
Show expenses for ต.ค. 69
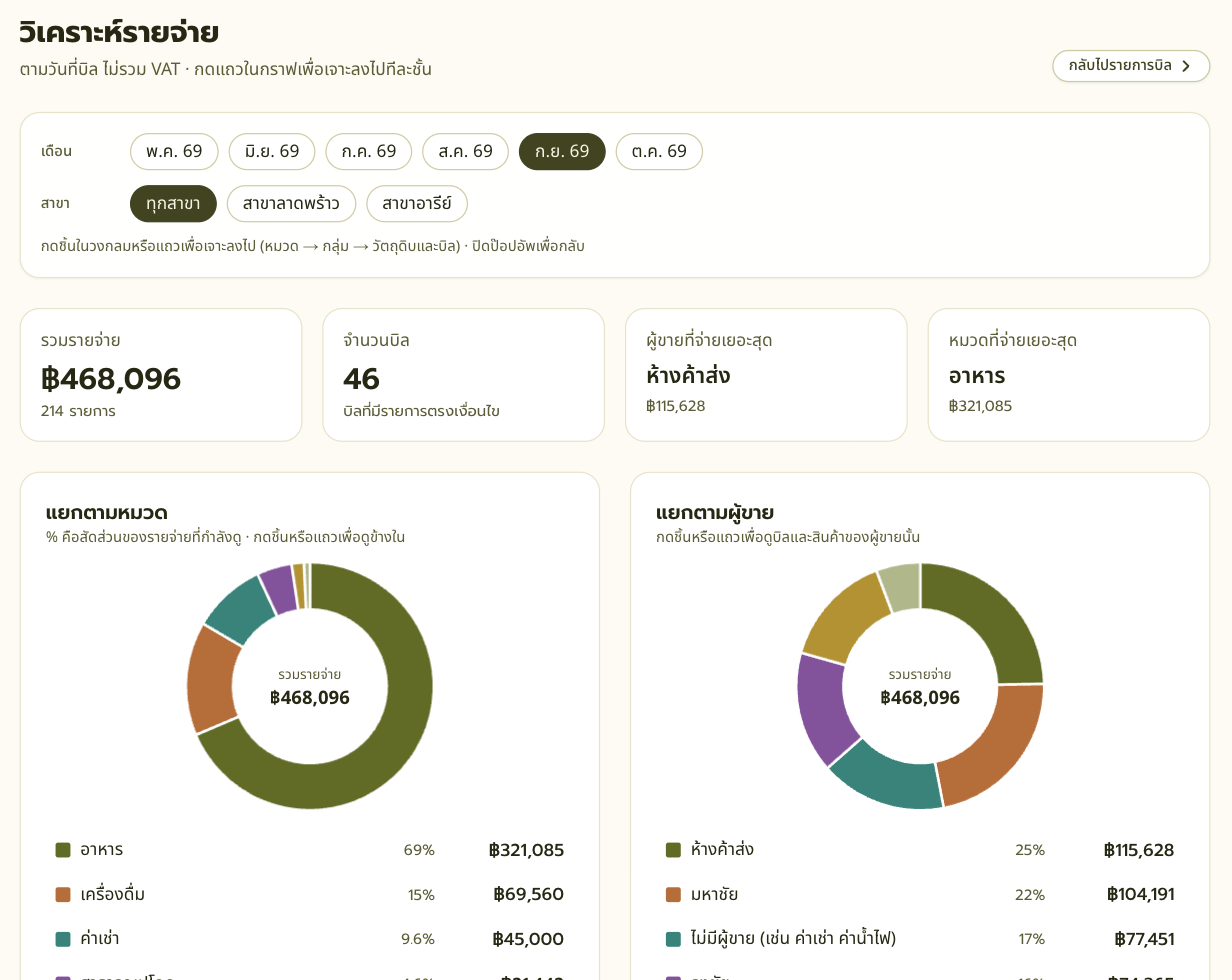(x=659, y=152)
